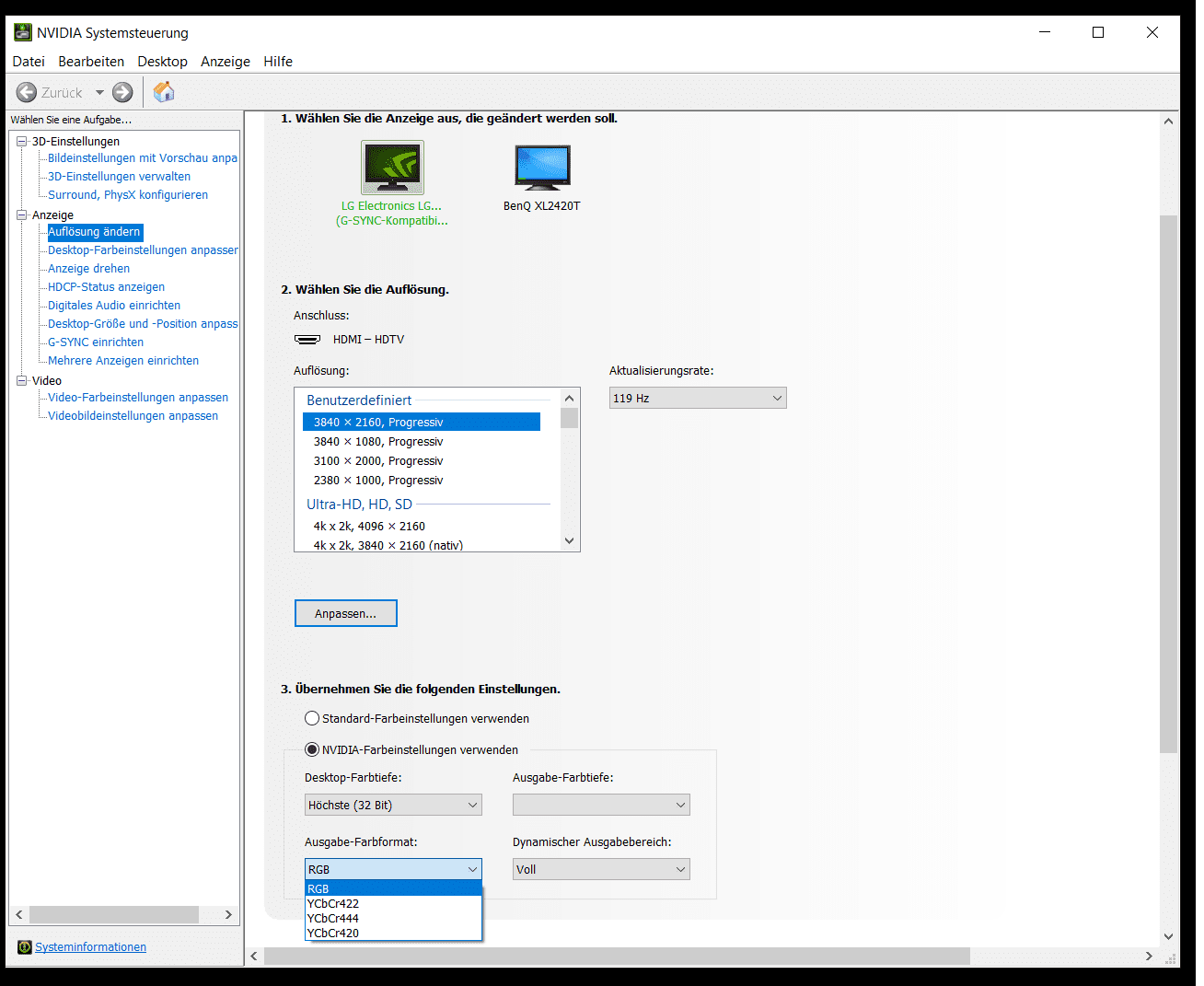
Task: Select resolution 3840 × 1080, Progressiv
Action: tap(422, 442)
